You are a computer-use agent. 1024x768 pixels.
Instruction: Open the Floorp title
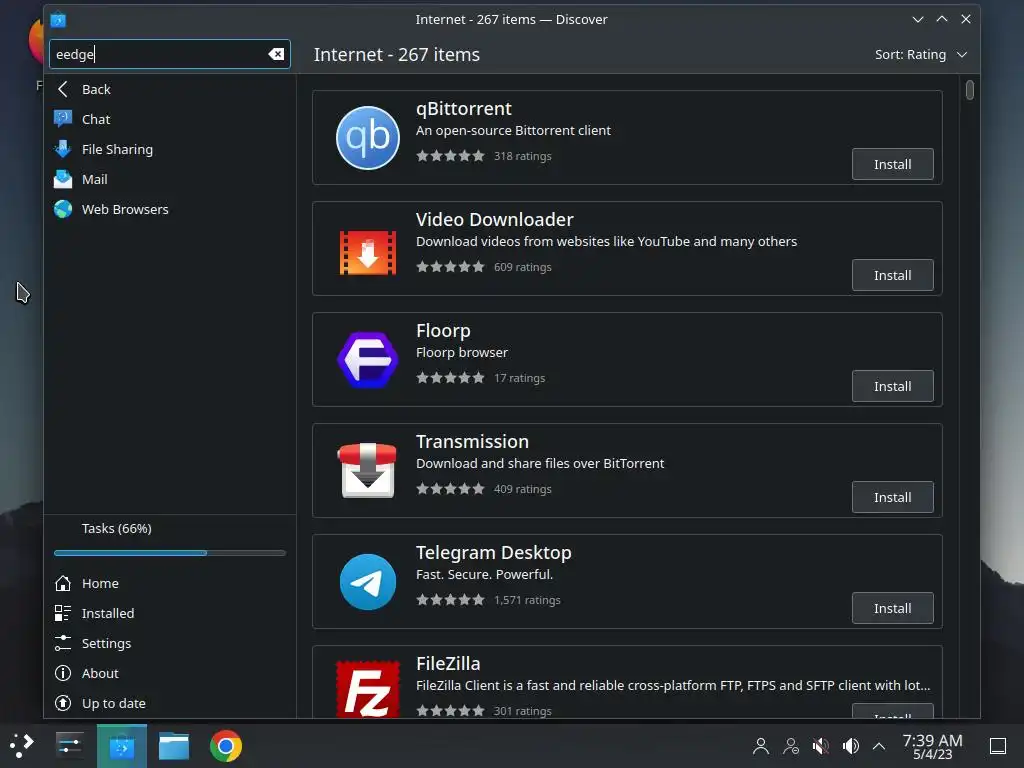point(443,330)
